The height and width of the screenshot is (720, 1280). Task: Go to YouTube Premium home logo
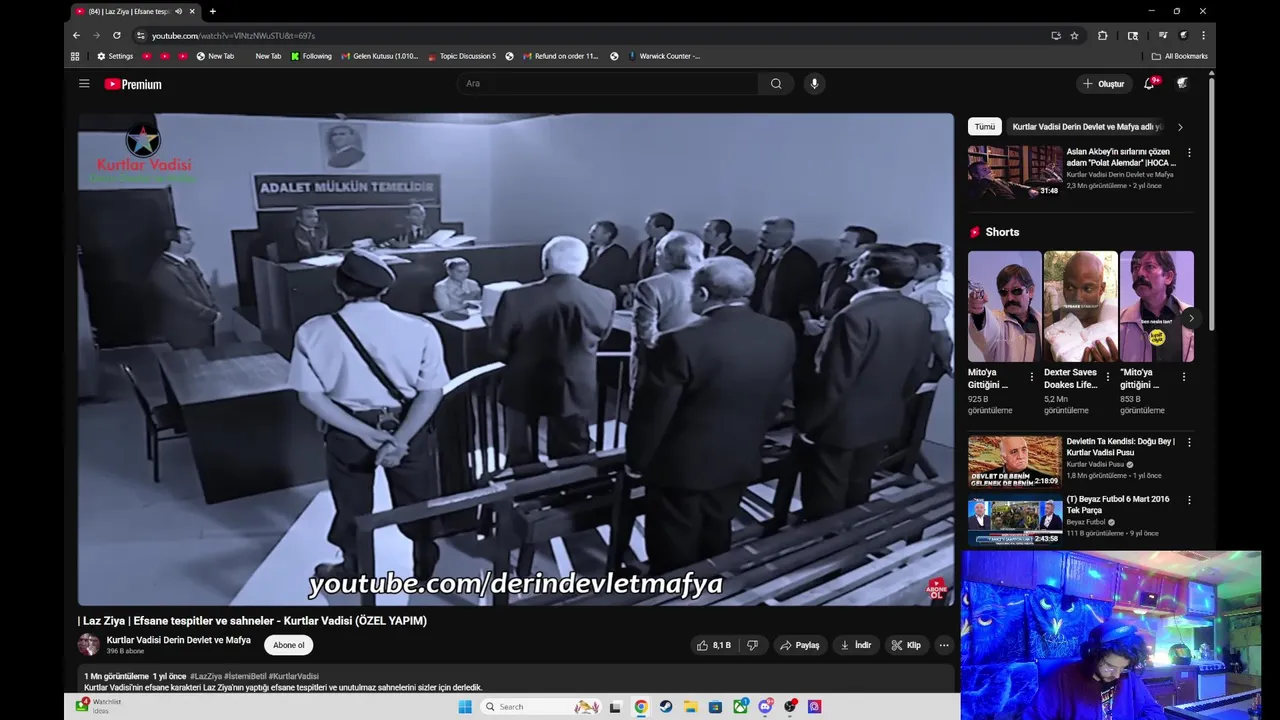click(x=133, y=84)
